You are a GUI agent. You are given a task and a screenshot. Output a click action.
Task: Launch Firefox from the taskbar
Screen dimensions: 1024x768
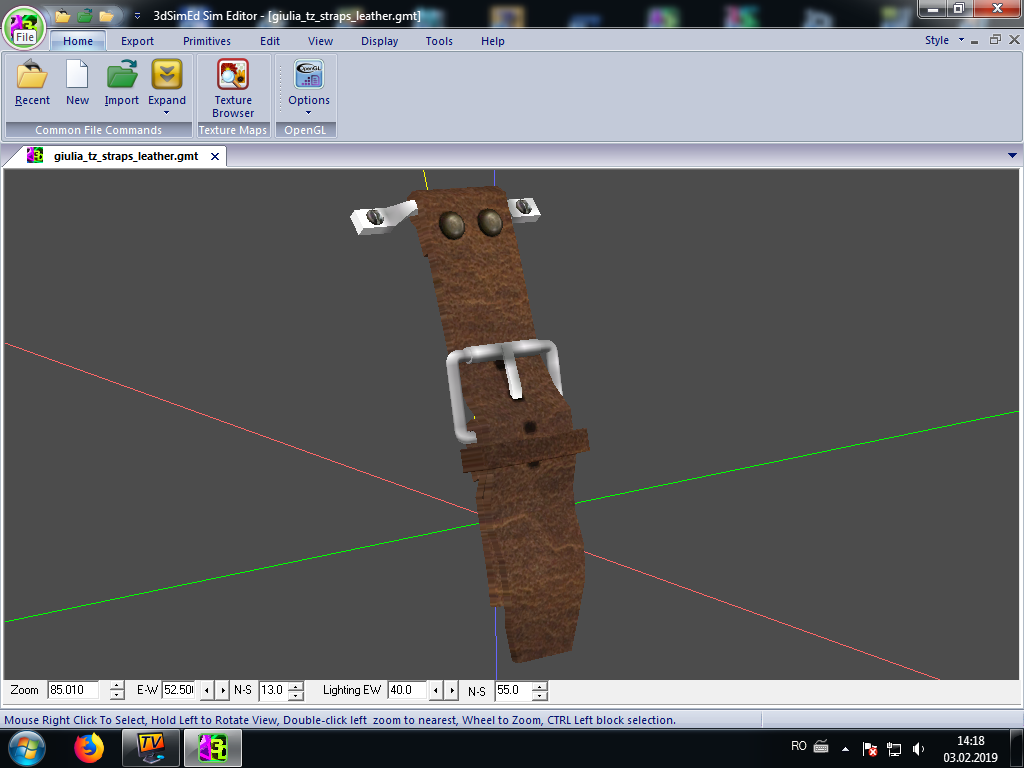89,748
